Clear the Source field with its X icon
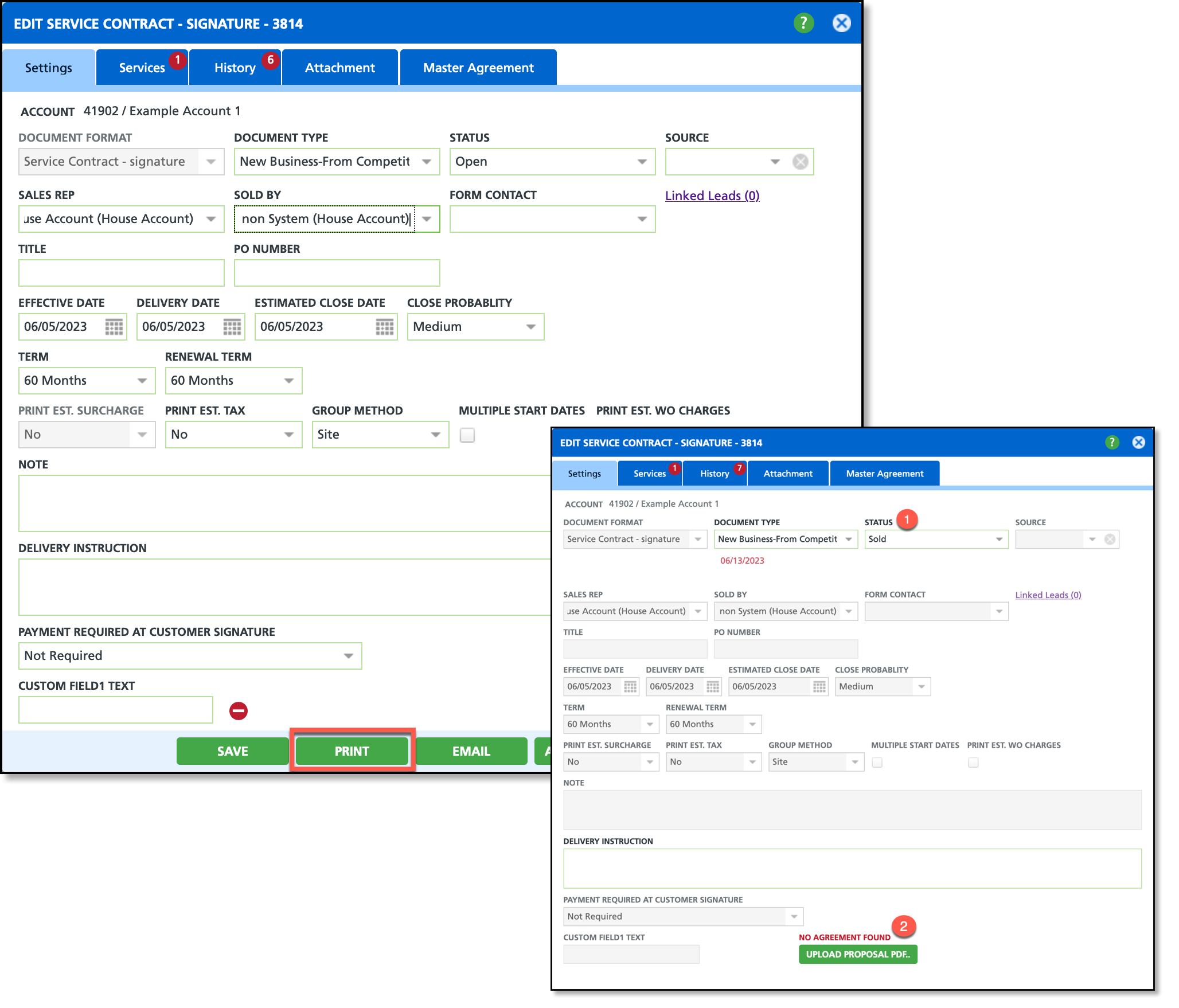Image resolution: width=1179 pixels, height=1008 pixels. pos(800,162)
